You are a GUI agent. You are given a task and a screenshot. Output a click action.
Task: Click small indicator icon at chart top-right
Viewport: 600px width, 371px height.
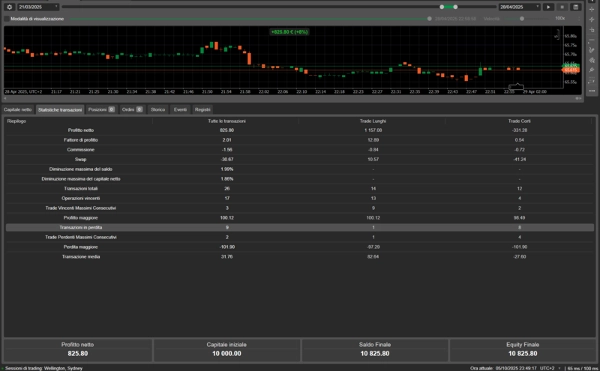point(558,36)
